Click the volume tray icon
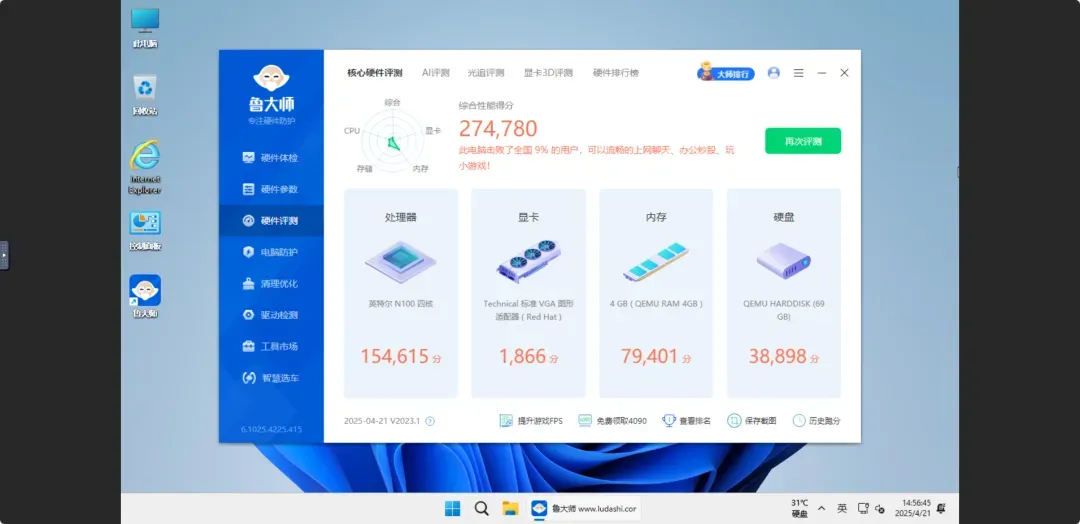This screenshot has height=524, width=1080. tap(880, 509)
